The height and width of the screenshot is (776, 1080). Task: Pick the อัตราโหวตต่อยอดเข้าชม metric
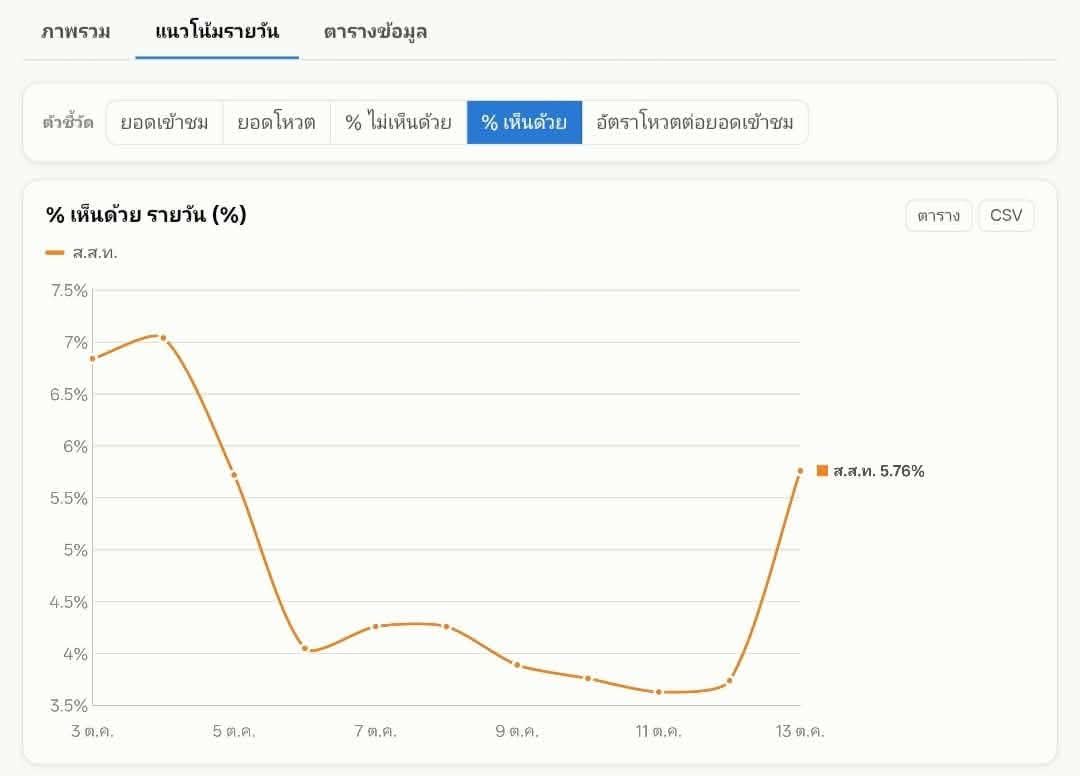pyautogui.click(x=695, y=123)
